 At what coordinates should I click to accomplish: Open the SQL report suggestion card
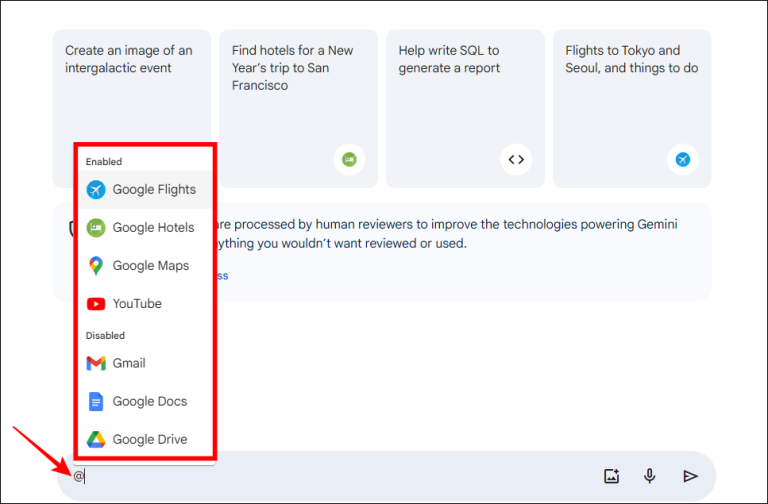pos(465,108)
